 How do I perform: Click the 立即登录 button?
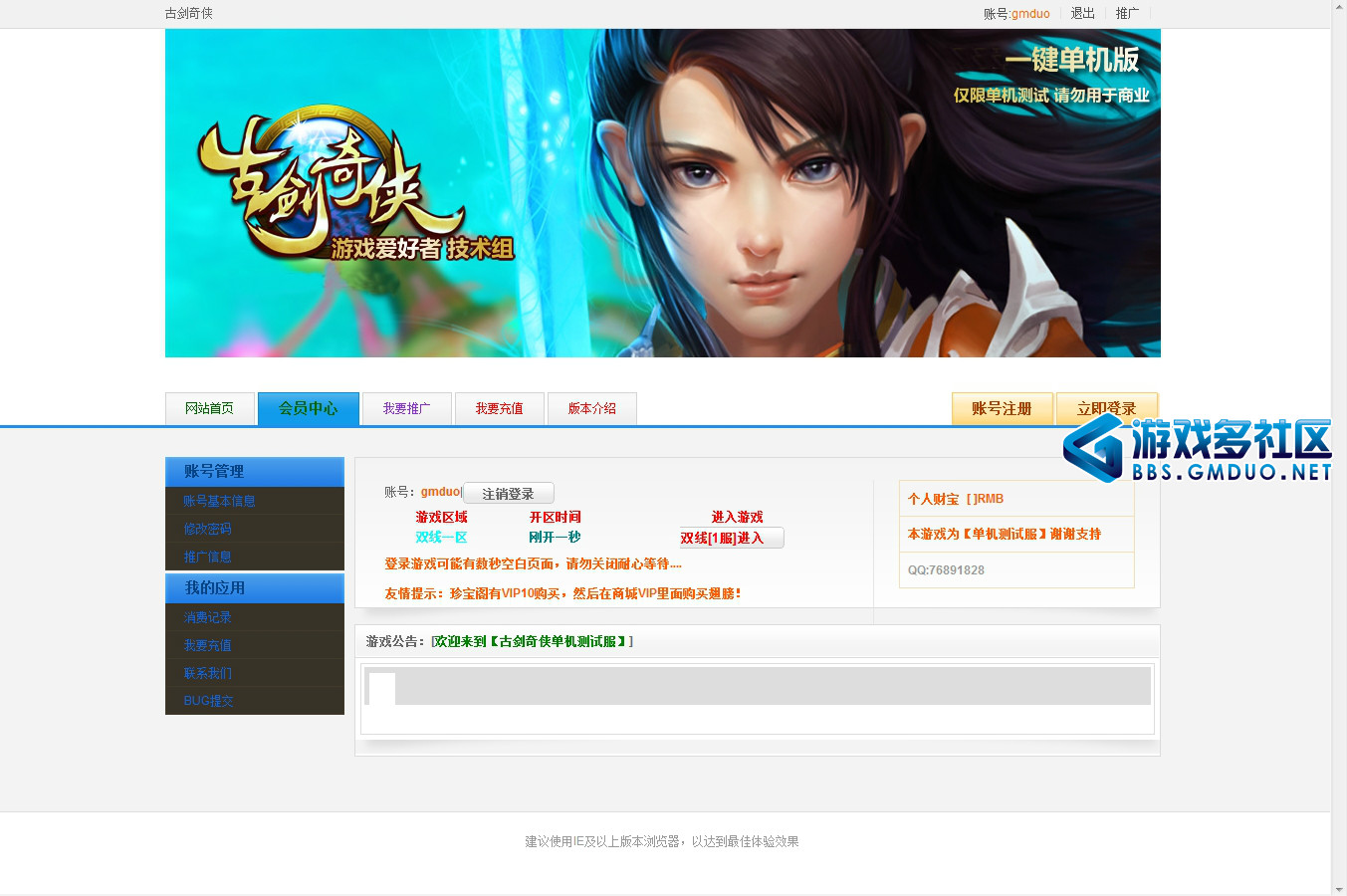(x=1106, y=408)
